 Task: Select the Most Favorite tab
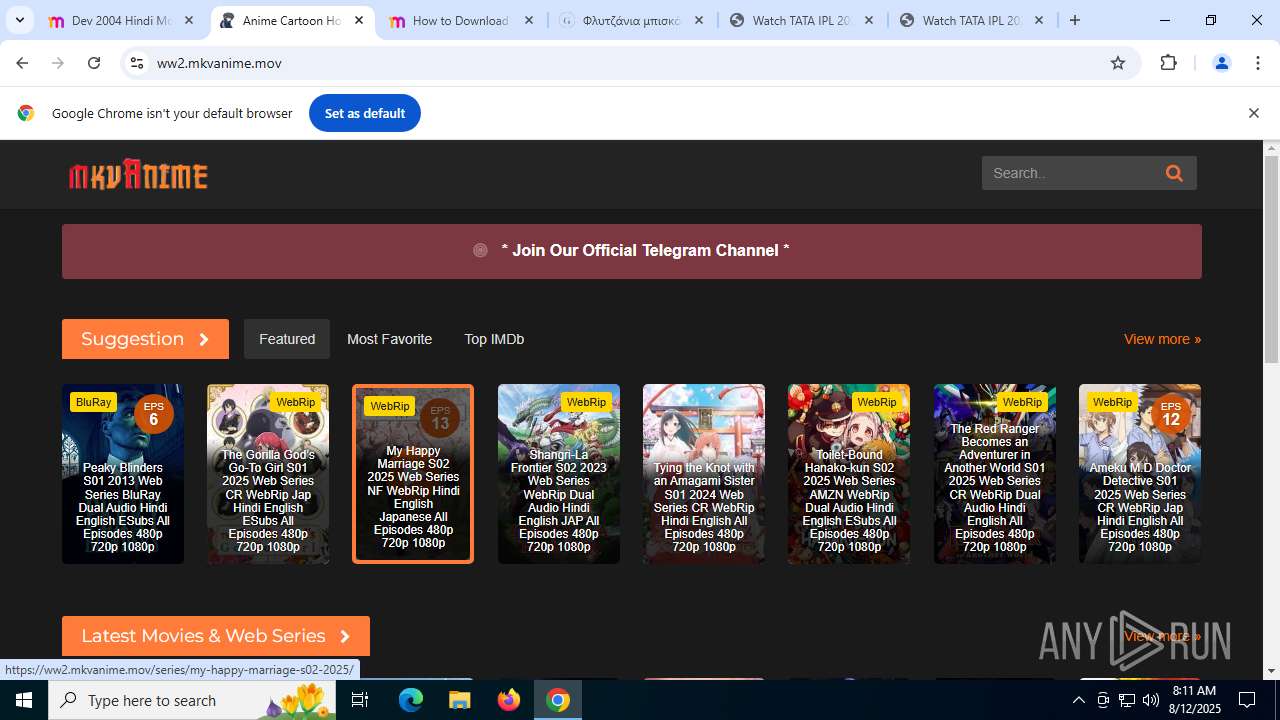[x=389, y=339]
